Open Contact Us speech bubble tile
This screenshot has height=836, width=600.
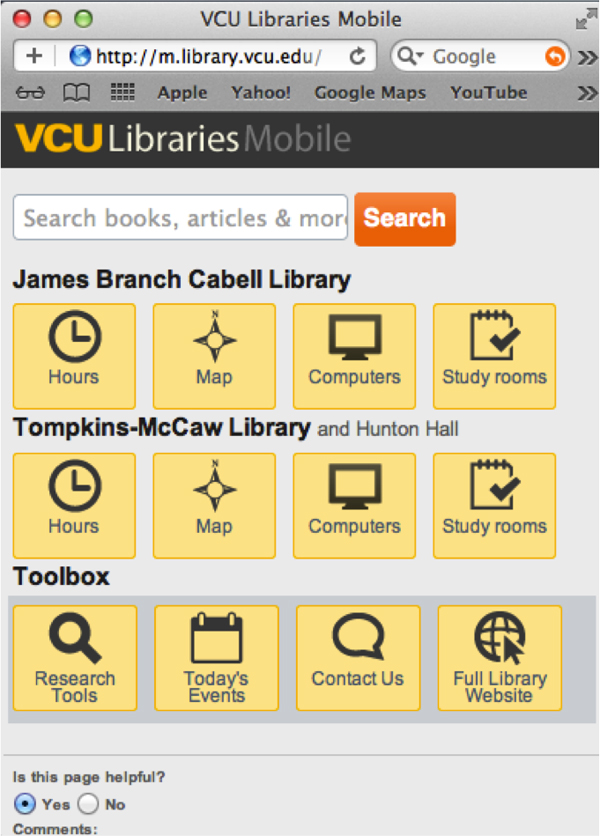click(x=358, y=658)
